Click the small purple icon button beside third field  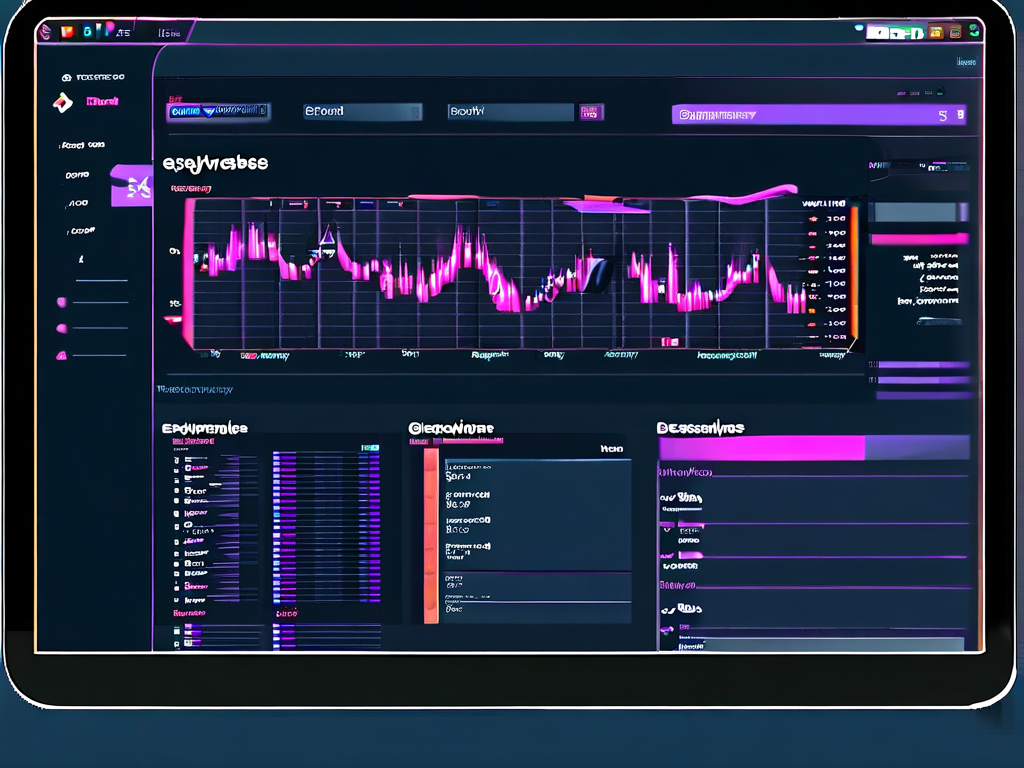click(x=590, y=112)
